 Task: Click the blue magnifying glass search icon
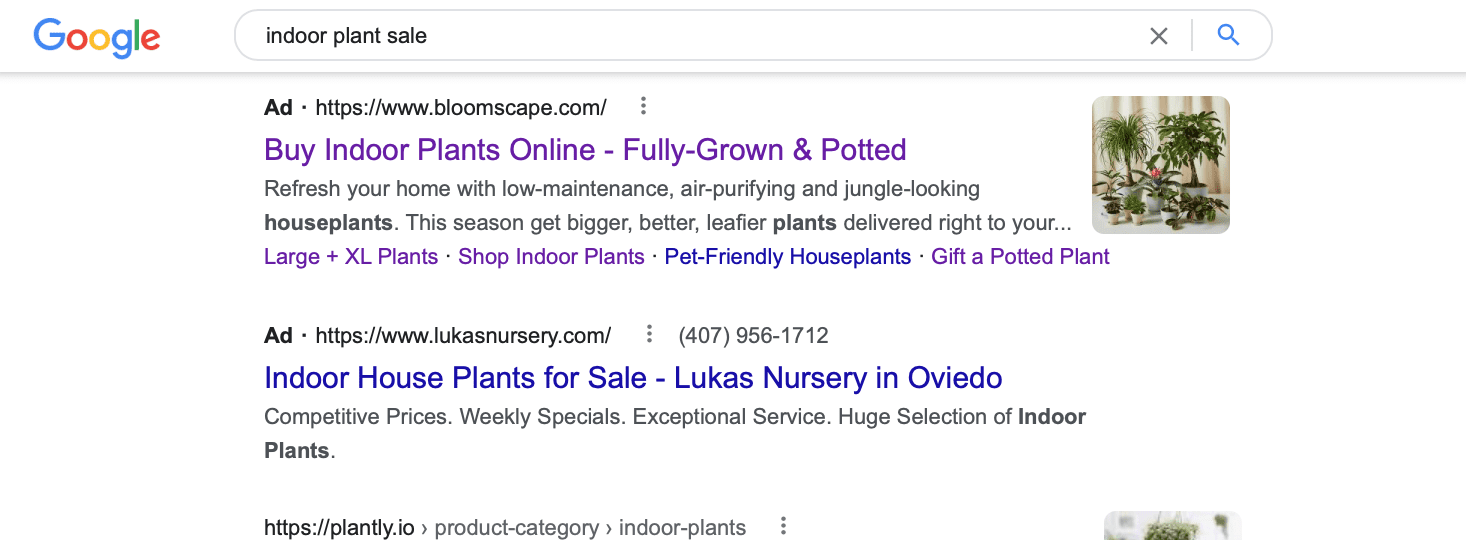pos(1228,36)
